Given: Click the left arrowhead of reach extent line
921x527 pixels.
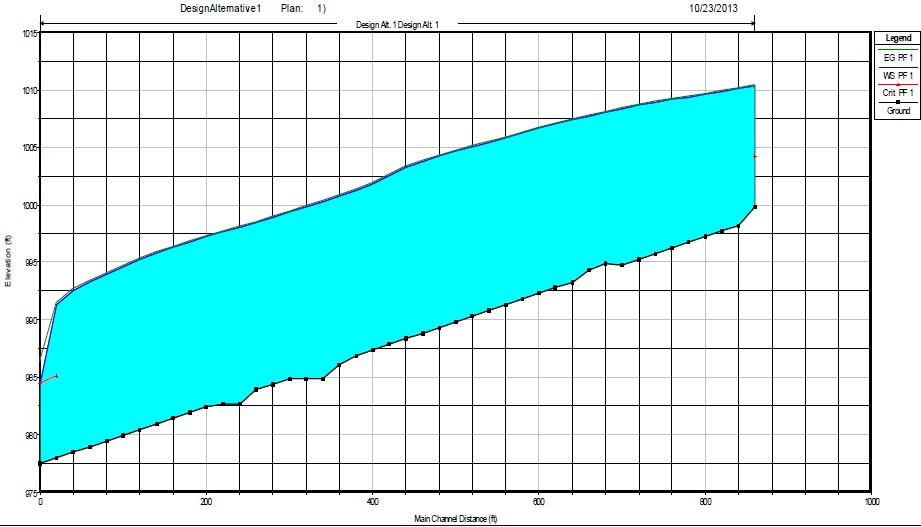Looking at the screenshot, I should click(44, 22).
